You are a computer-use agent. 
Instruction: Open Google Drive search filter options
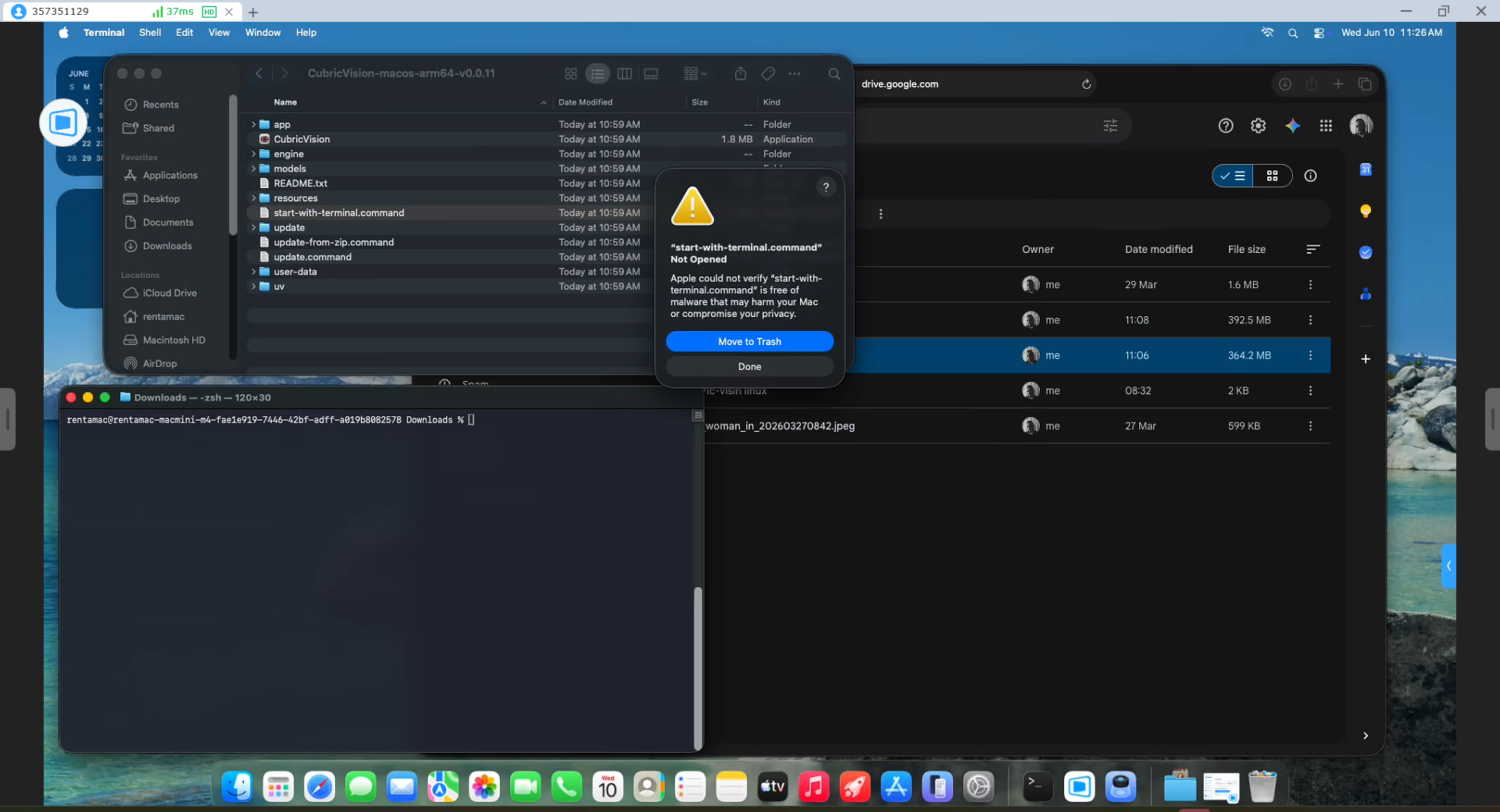1110,126
